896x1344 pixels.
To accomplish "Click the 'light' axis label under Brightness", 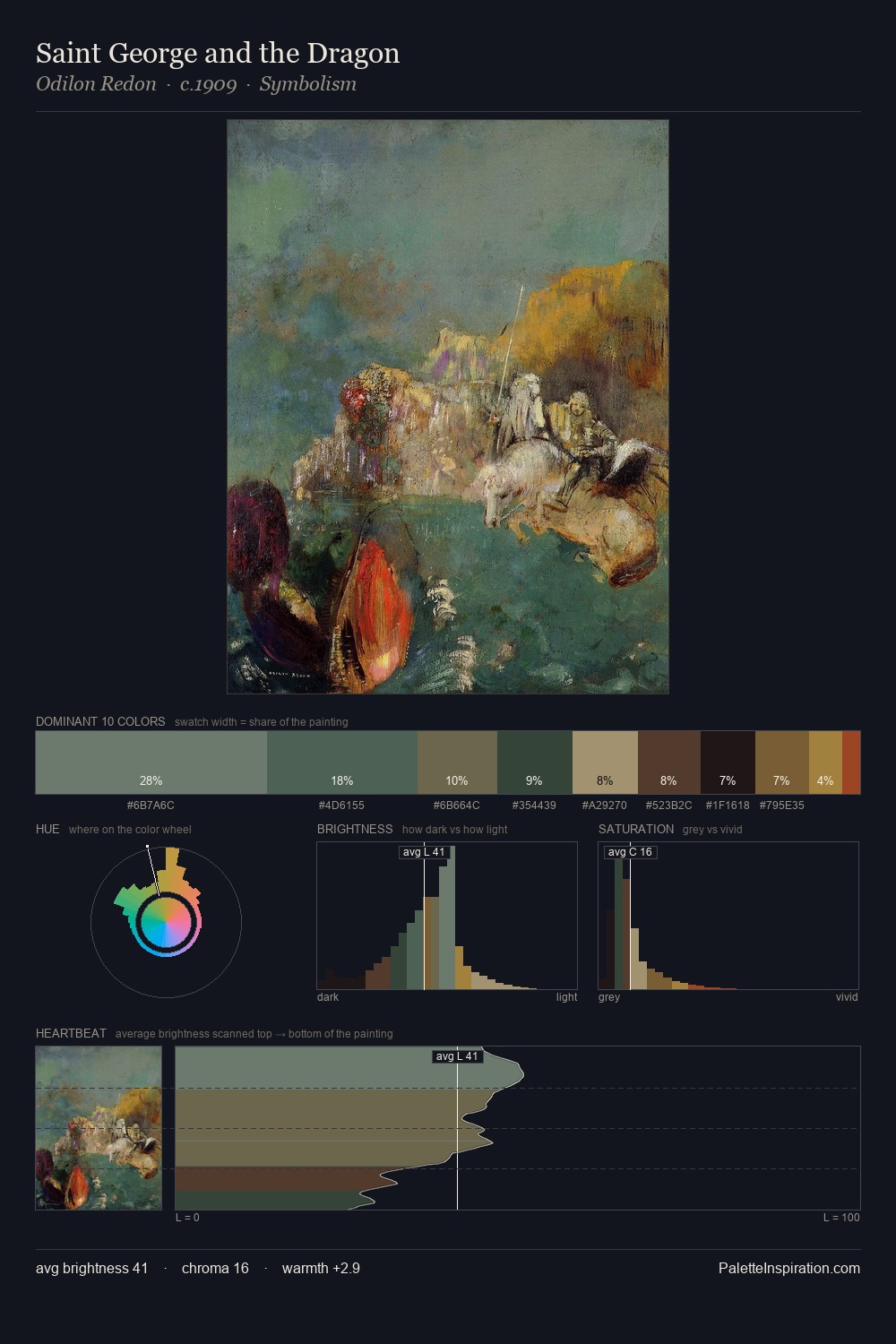I will [x=566, y=996].
